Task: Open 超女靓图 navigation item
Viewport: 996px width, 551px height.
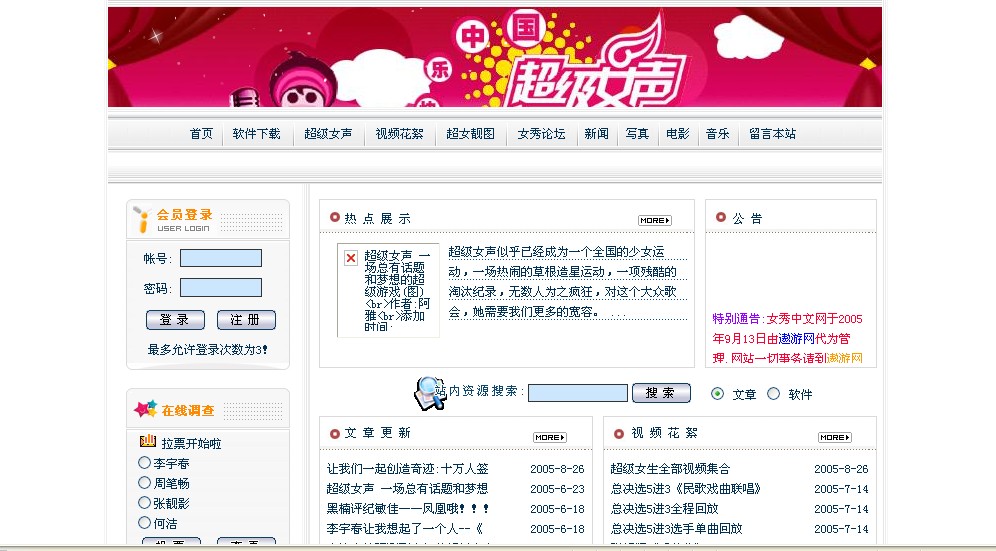Action: [470, 133]
